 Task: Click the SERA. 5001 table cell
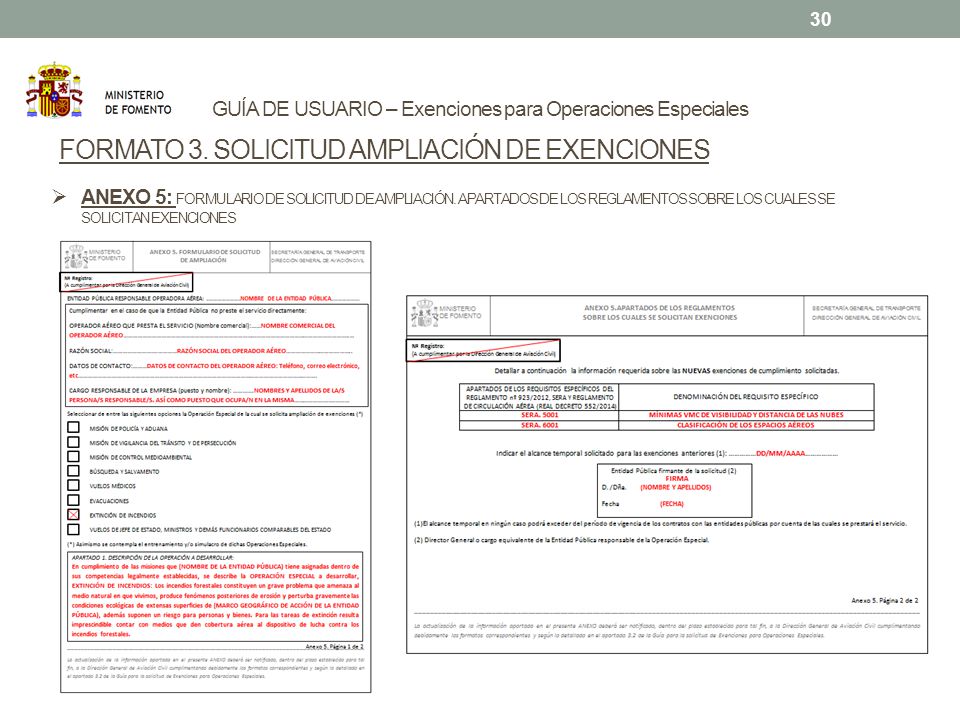pyautogui.click(x=539, y=415)
